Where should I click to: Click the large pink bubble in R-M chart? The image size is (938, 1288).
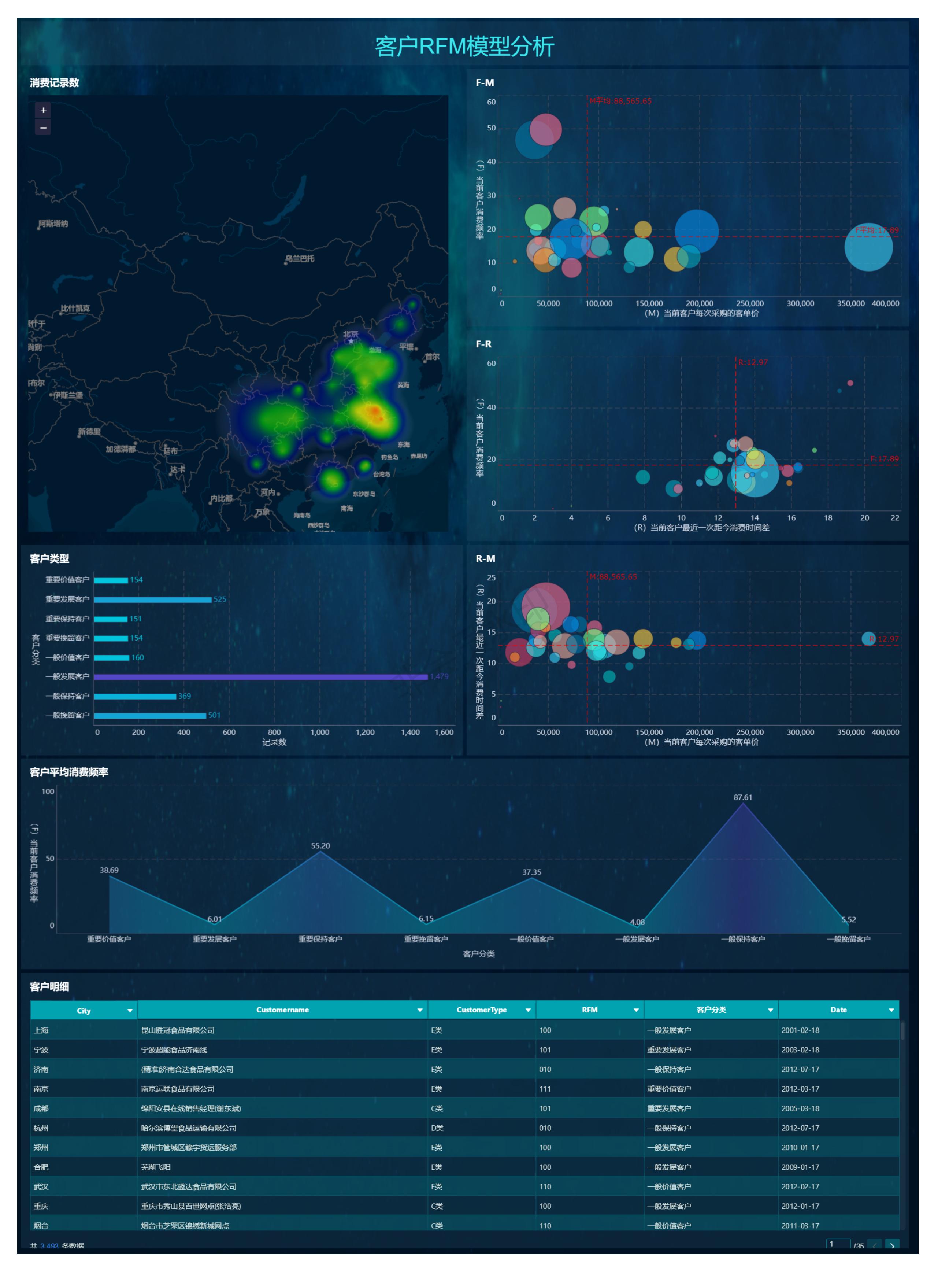(x=545, y=606)
